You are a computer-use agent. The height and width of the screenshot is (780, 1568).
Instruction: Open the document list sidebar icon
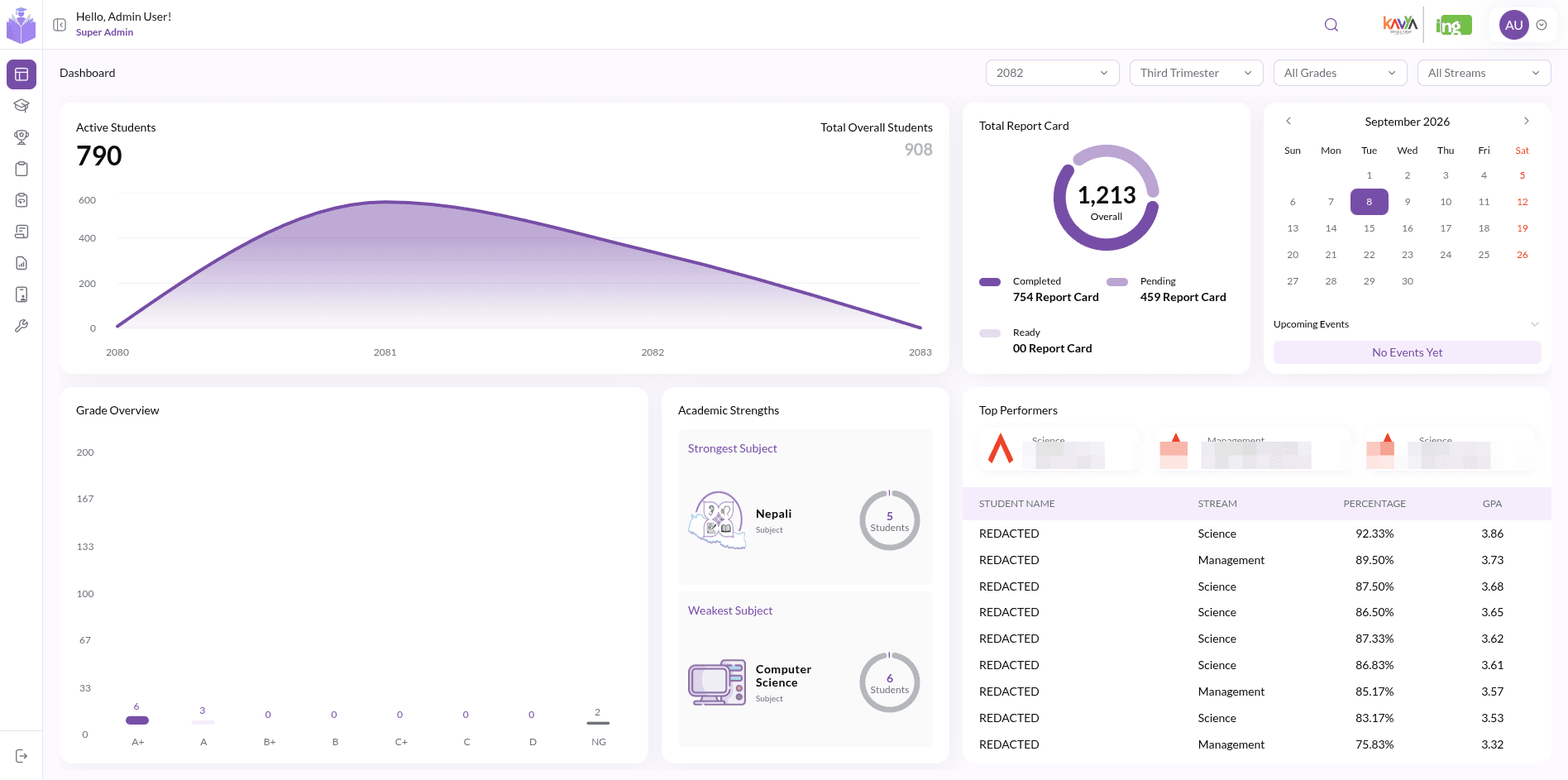click(22, 232)
